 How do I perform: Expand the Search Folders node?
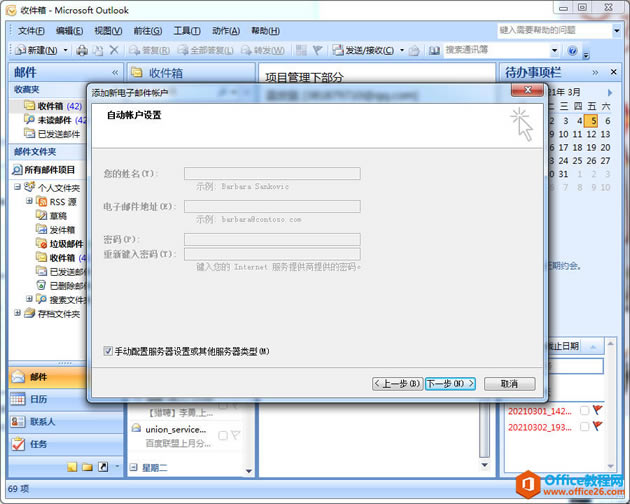[x=29, y=299]
